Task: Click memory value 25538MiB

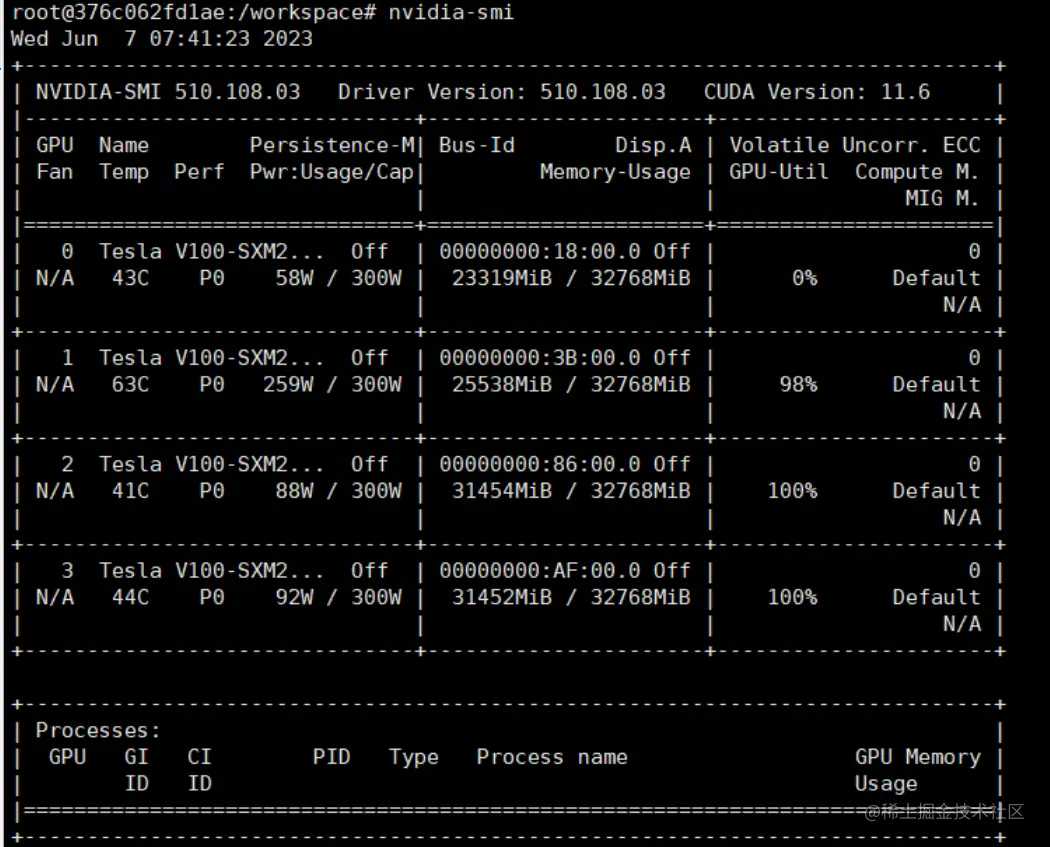Action: pyautogui.click(x=502, y=384)
